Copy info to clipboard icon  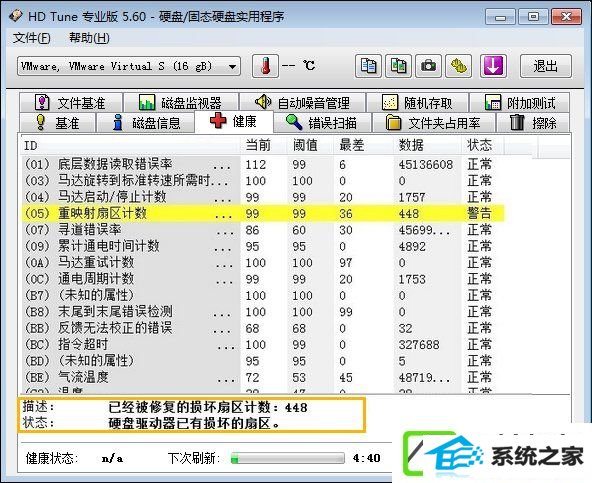pyautogui.click(x=368, y=66)
